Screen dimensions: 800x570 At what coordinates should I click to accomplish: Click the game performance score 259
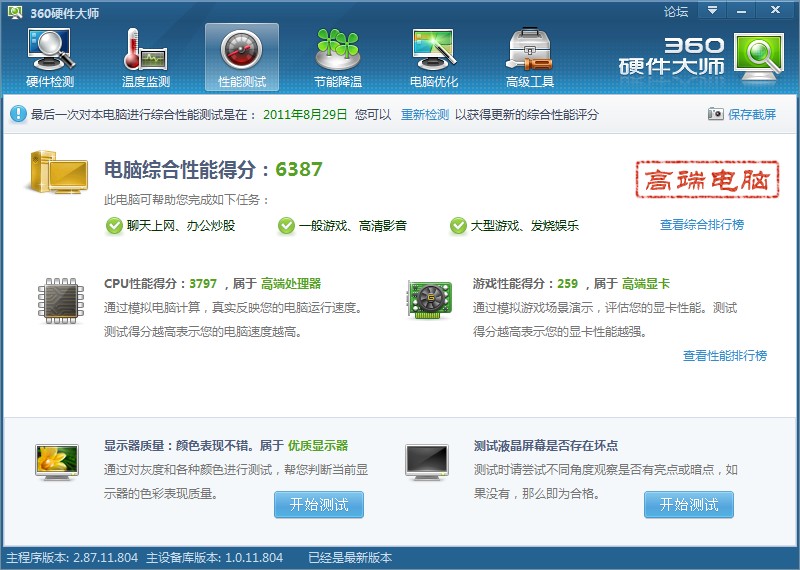[x=567, y=284]
